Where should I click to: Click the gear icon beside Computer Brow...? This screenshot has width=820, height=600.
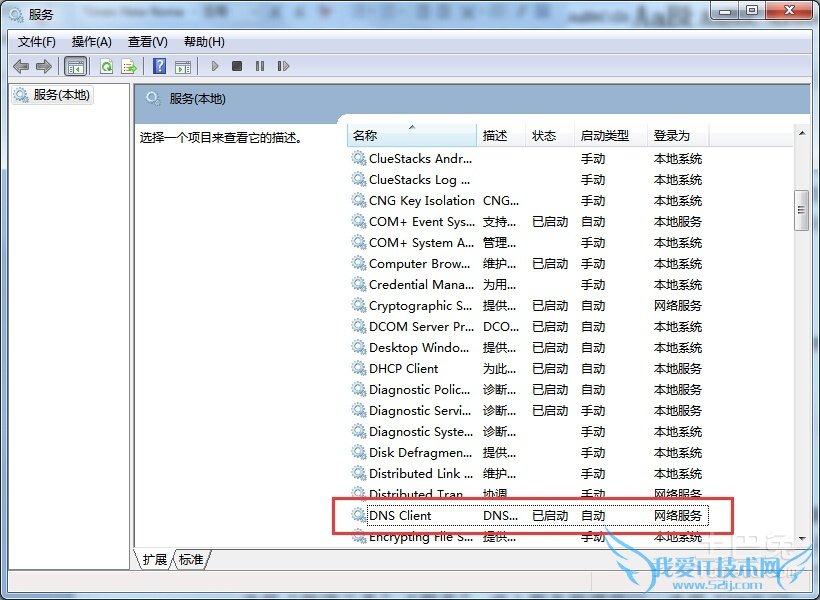coord(358,263)
